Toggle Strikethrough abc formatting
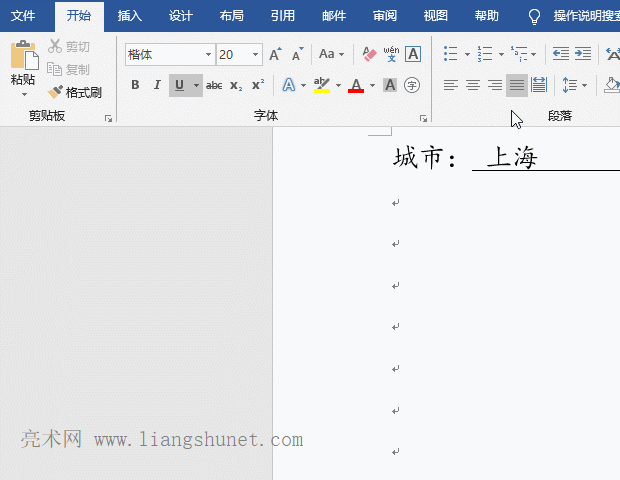Viewport: 620px width, 480px height. pyautogui.click(x=214, y=85)
